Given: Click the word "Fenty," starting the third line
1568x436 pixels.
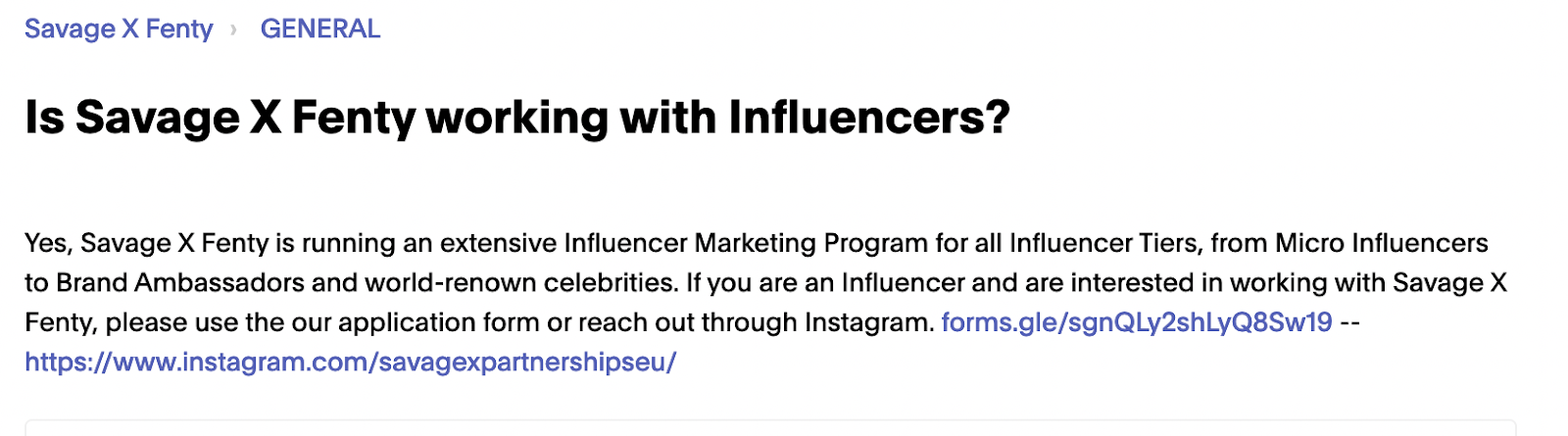Looking at the screenshot, I should 61,322.
